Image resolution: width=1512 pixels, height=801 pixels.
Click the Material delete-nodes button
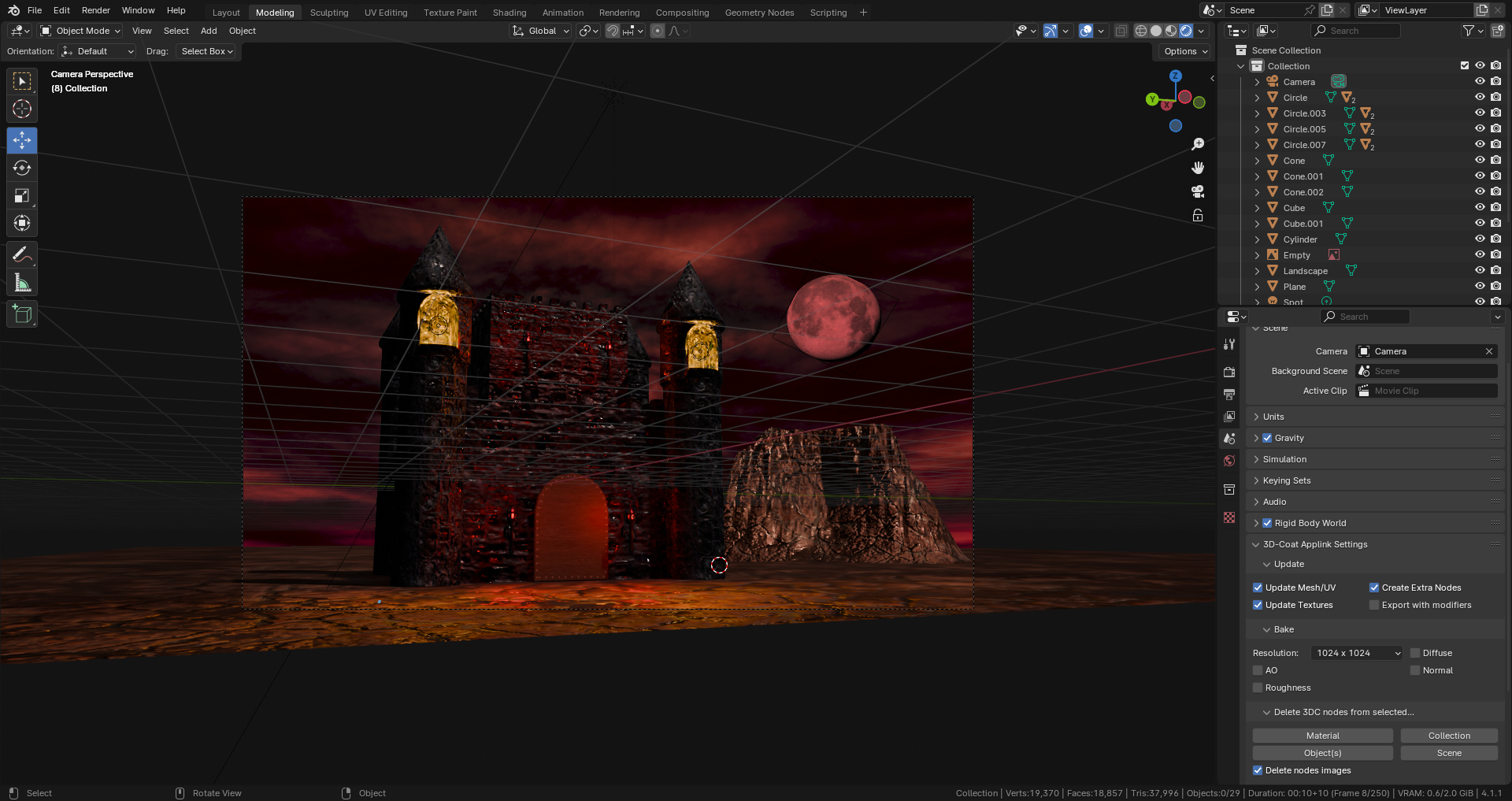1322,736
